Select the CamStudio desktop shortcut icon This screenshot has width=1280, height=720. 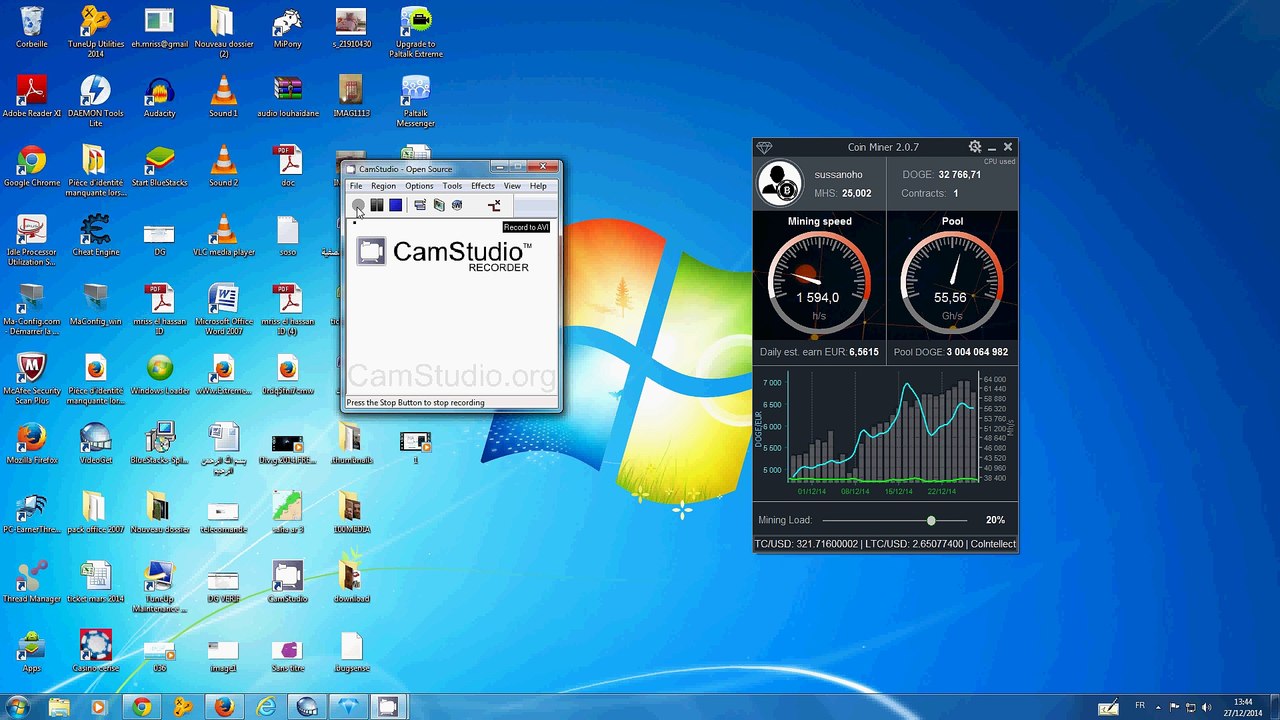pos(287,582)
